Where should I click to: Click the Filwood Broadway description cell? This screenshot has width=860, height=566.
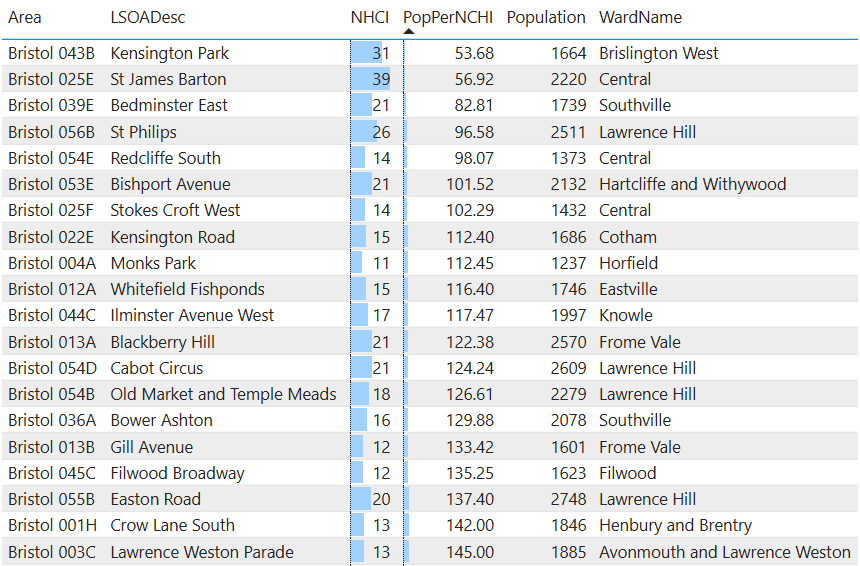177,473
